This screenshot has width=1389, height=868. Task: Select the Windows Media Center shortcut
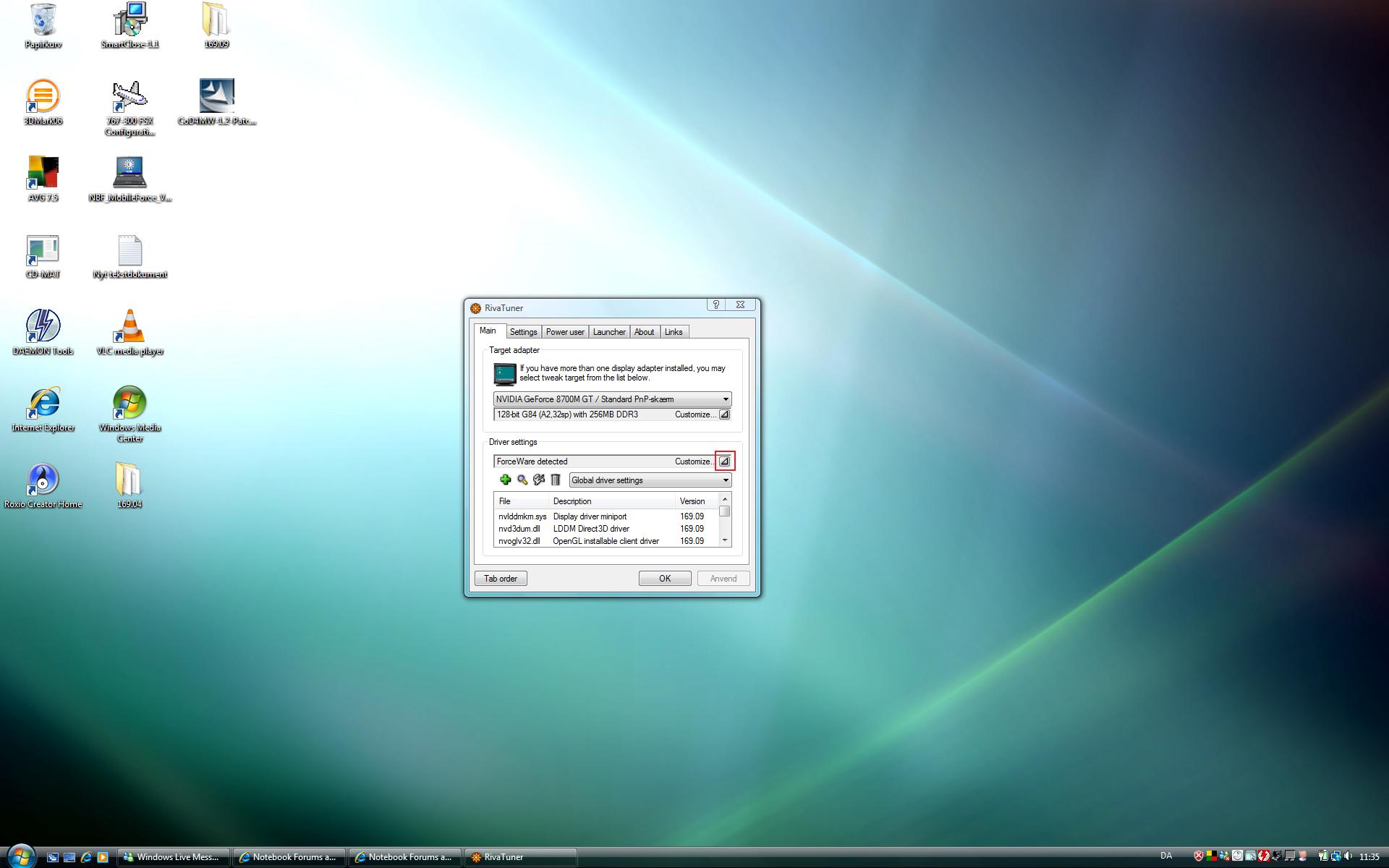pyautogui.click(x=129, y=414)
